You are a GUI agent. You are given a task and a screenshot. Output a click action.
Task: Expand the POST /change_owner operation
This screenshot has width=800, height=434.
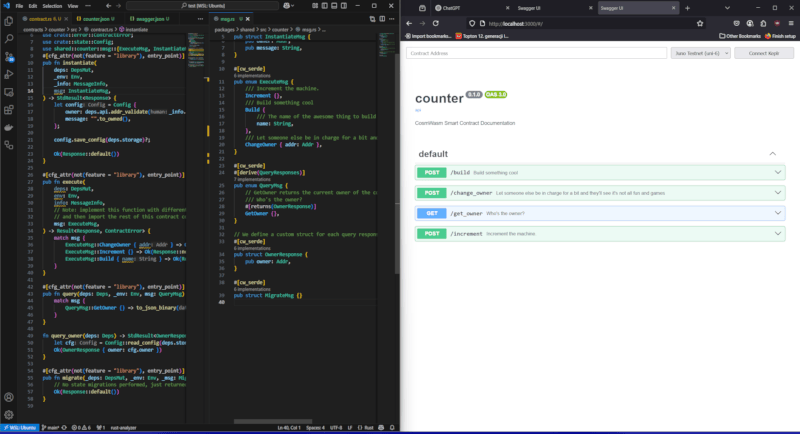[600, 193]
